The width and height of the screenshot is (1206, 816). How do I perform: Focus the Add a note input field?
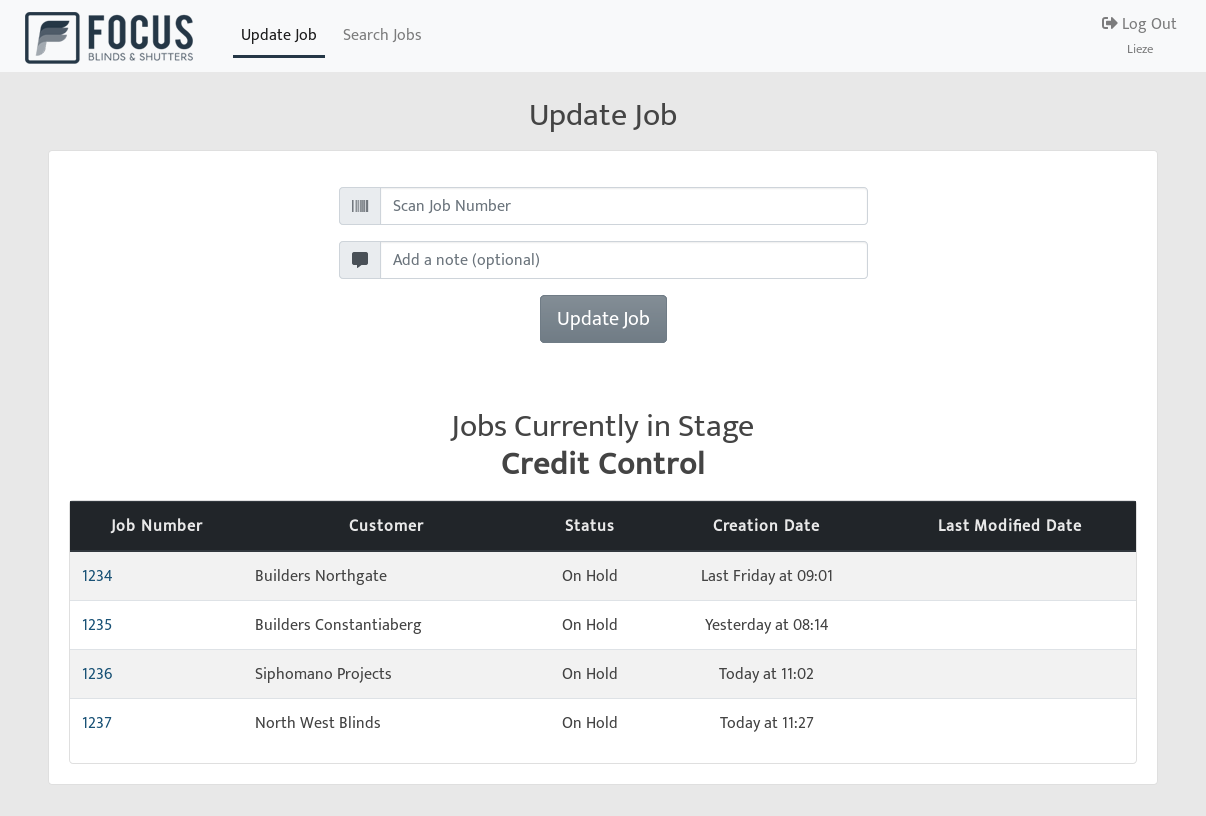pyautogui.click(x=623, y=260)
